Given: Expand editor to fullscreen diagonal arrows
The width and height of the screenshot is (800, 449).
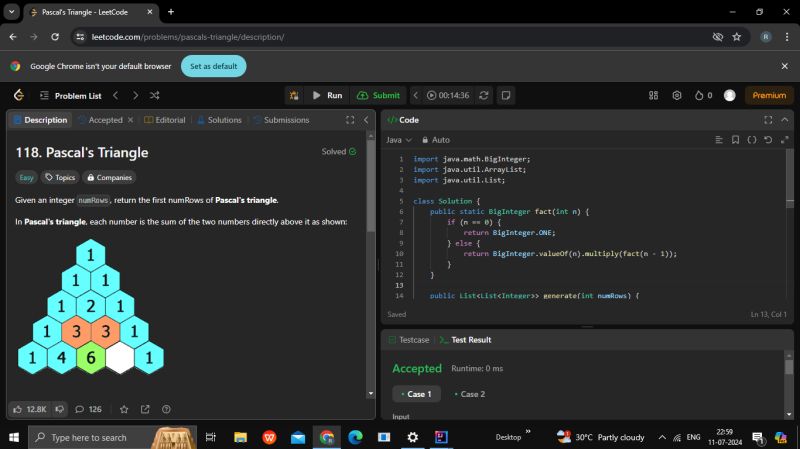Looking at the screenshot, I should tap(784, 140).
